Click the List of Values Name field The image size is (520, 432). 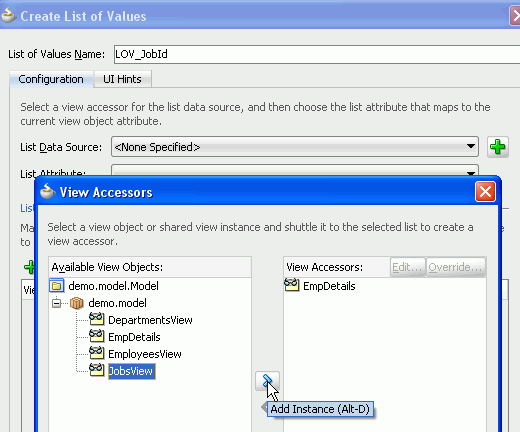pyautogui.click(x=317, y=54)
